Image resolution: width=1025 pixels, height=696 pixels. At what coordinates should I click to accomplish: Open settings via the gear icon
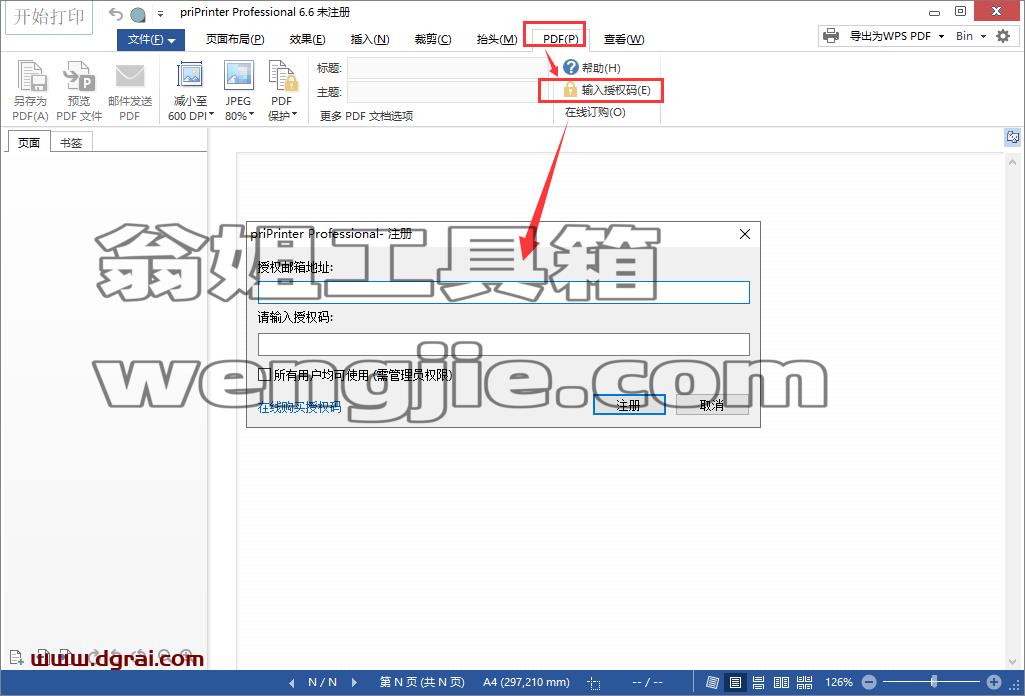point(1003,36)
